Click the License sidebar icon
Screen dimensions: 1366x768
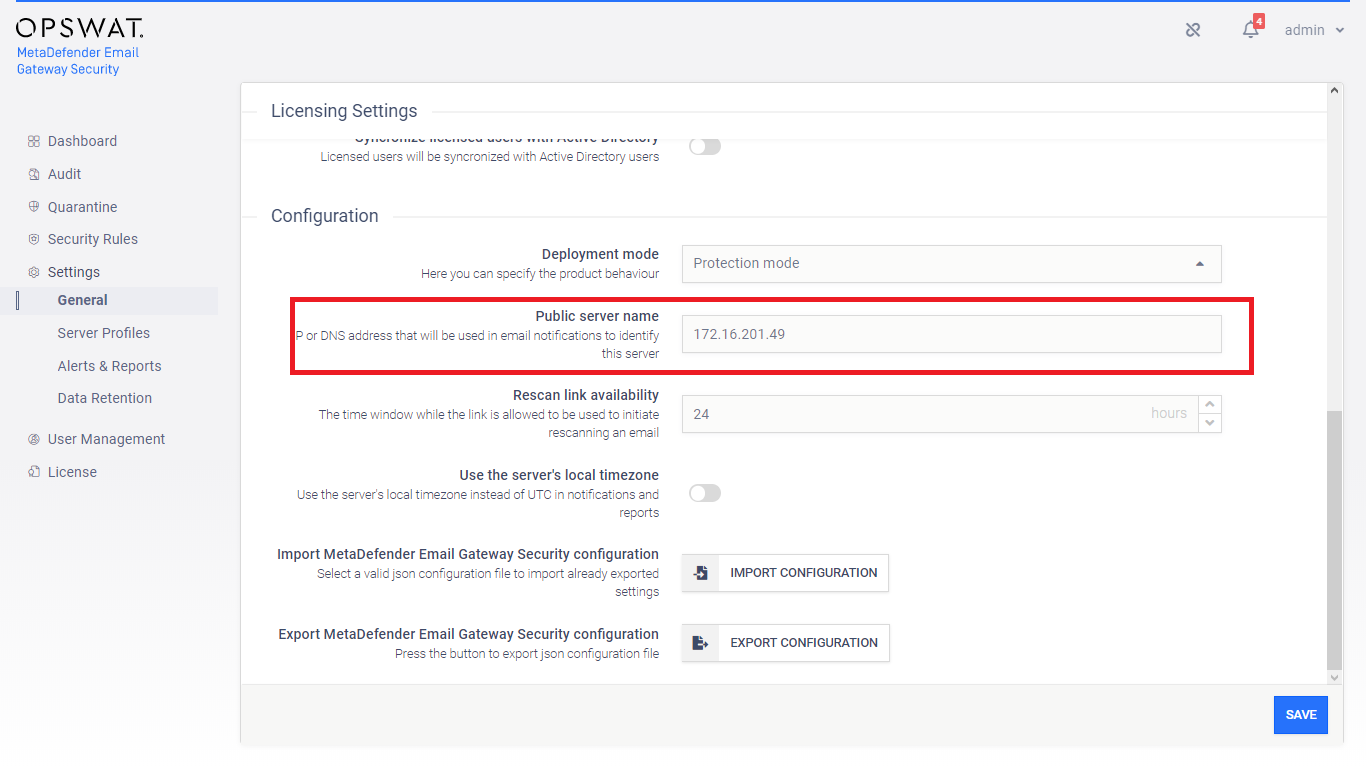34,472
